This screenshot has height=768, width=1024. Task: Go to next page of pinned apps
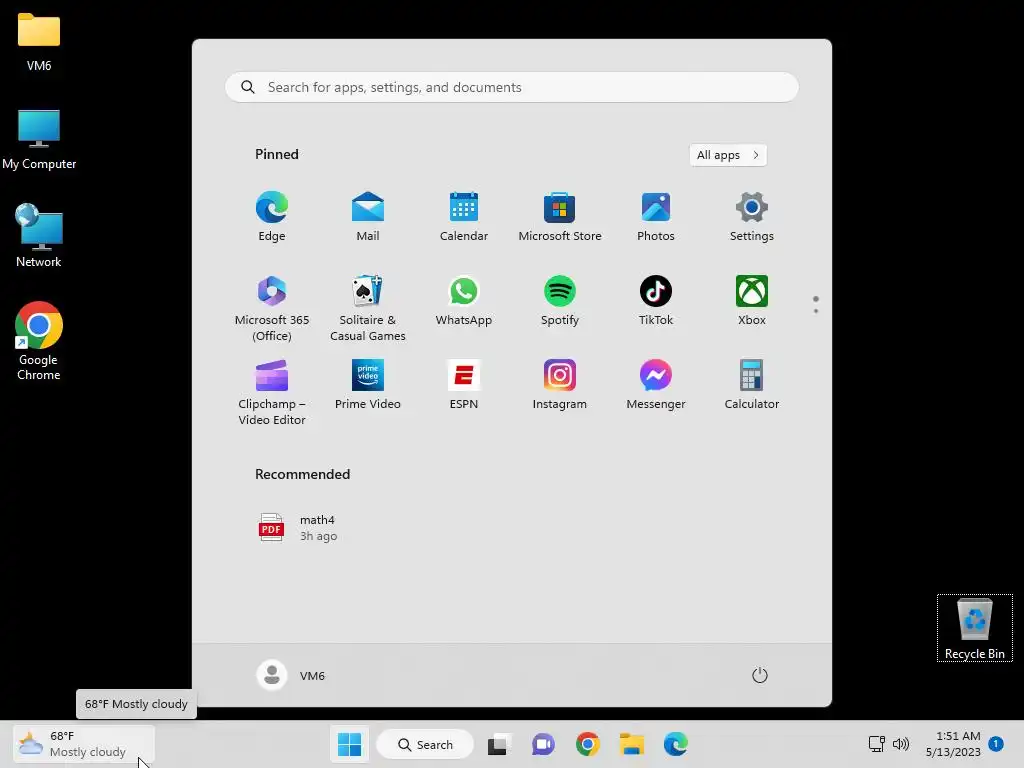click(816, 311)
